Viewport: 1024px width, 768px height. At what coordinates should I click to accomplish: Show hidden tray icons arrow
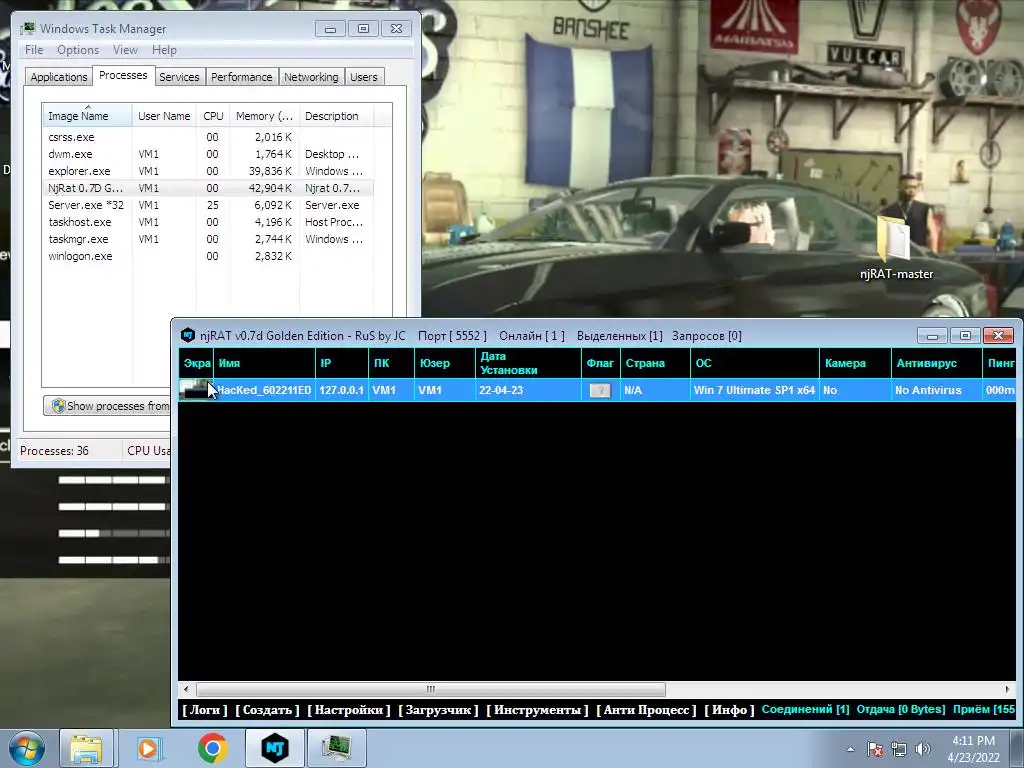(x=850, y=749)
